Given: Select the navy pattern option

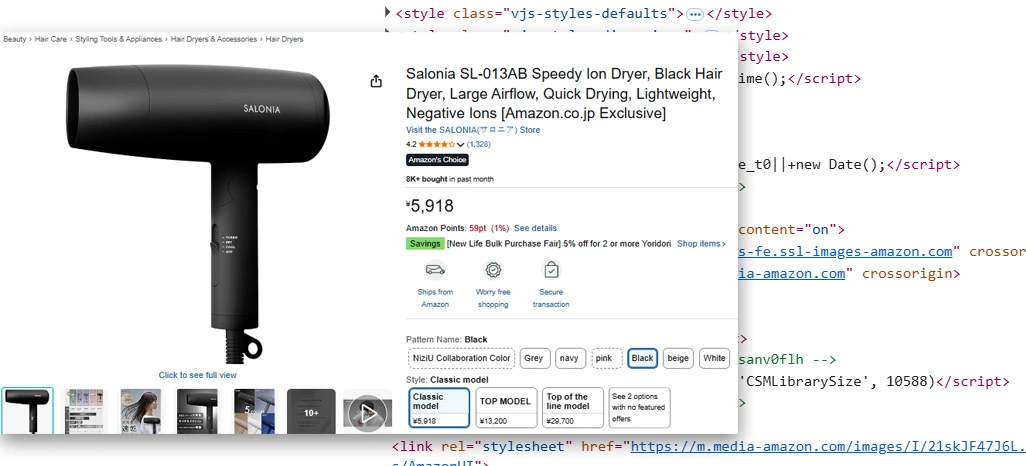Looking at the screenshot, I should 570,358.
